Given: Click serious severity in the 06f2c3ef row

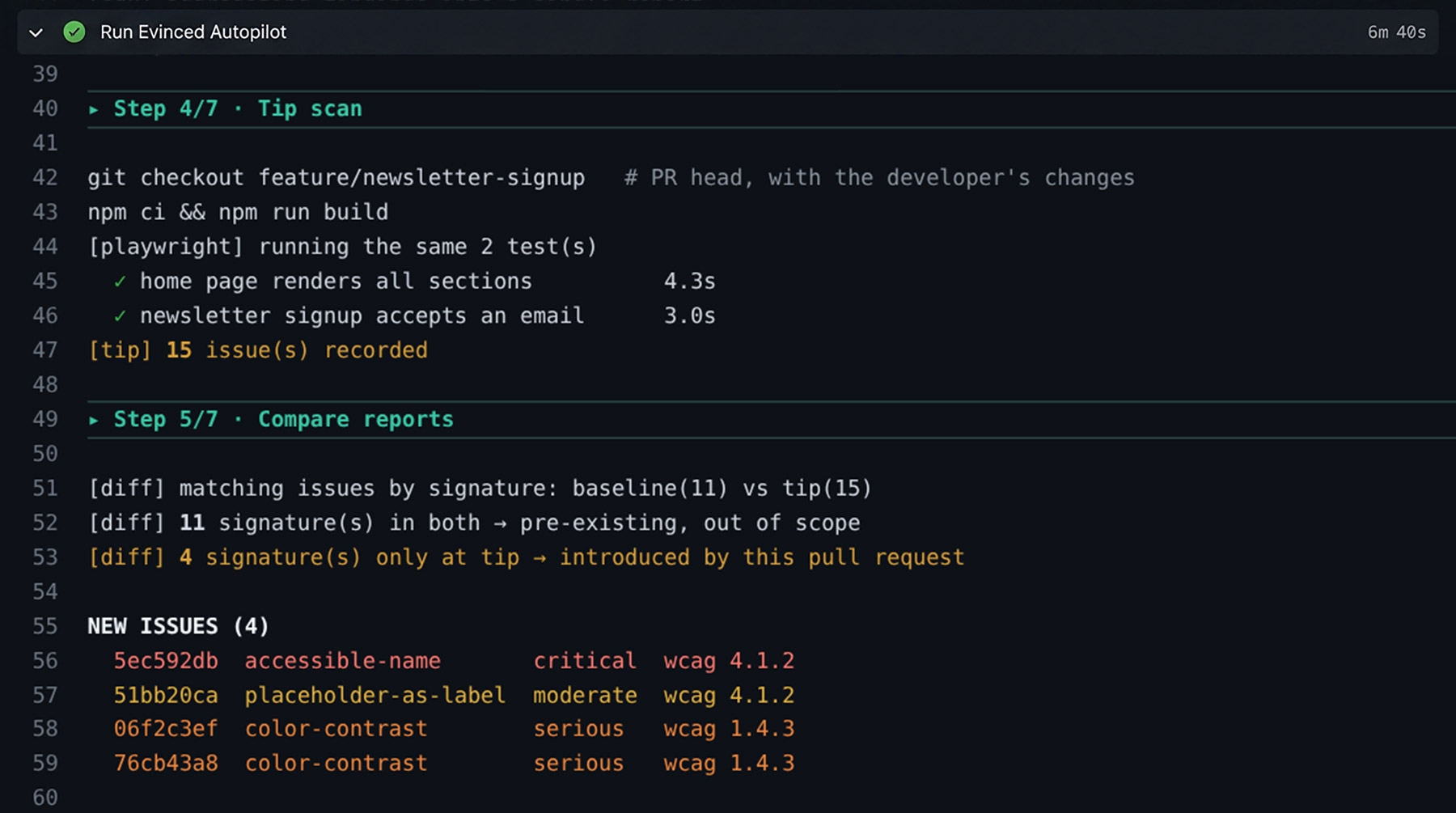Looking at the screenshot, I should 578,729.
